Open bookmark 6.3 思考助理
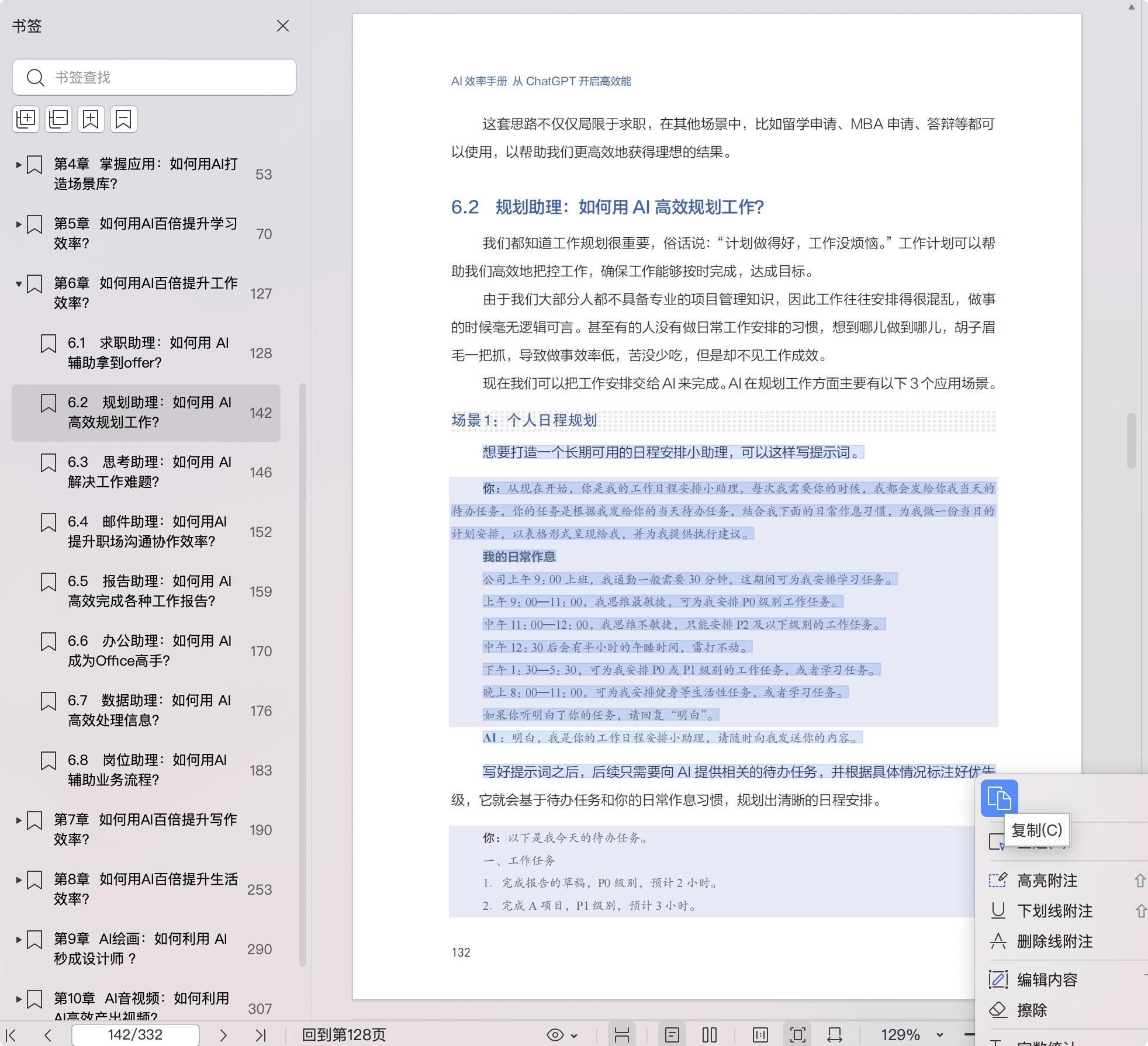Screen dimensions: 1148x1046 (x=146, y=472)
